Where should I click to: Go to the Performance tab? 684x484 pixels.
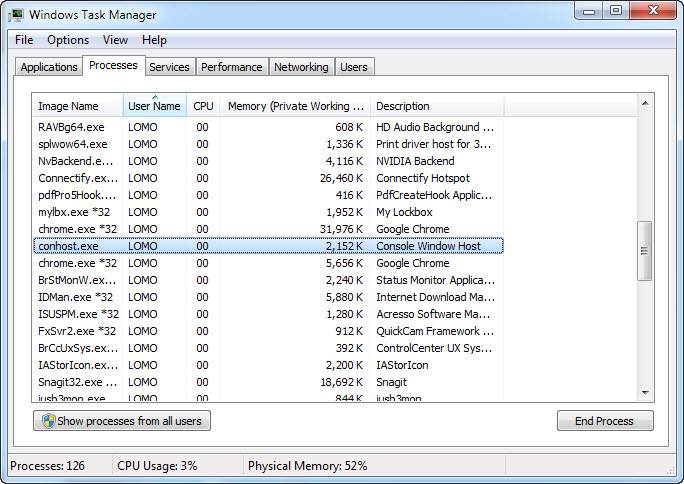tap(232, 67)
